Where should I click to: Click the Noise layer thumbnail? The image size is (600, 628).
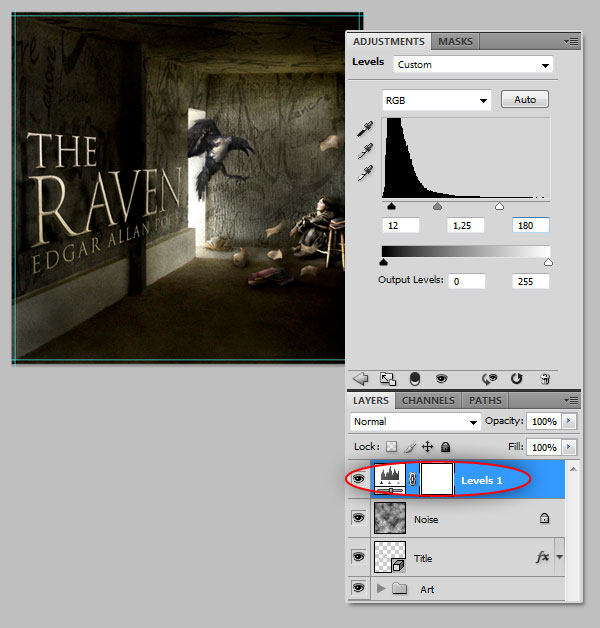[x=390, y=518]
